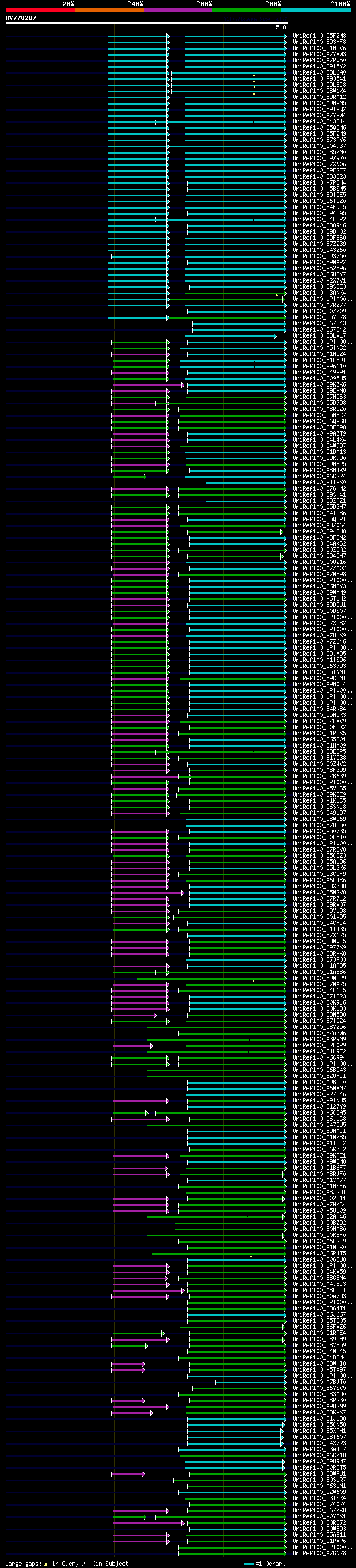Viewport: 356px width, 1568px height.
Task: Select the UniRef100_B4FFP2 label
Action: [x=319, y=220]
